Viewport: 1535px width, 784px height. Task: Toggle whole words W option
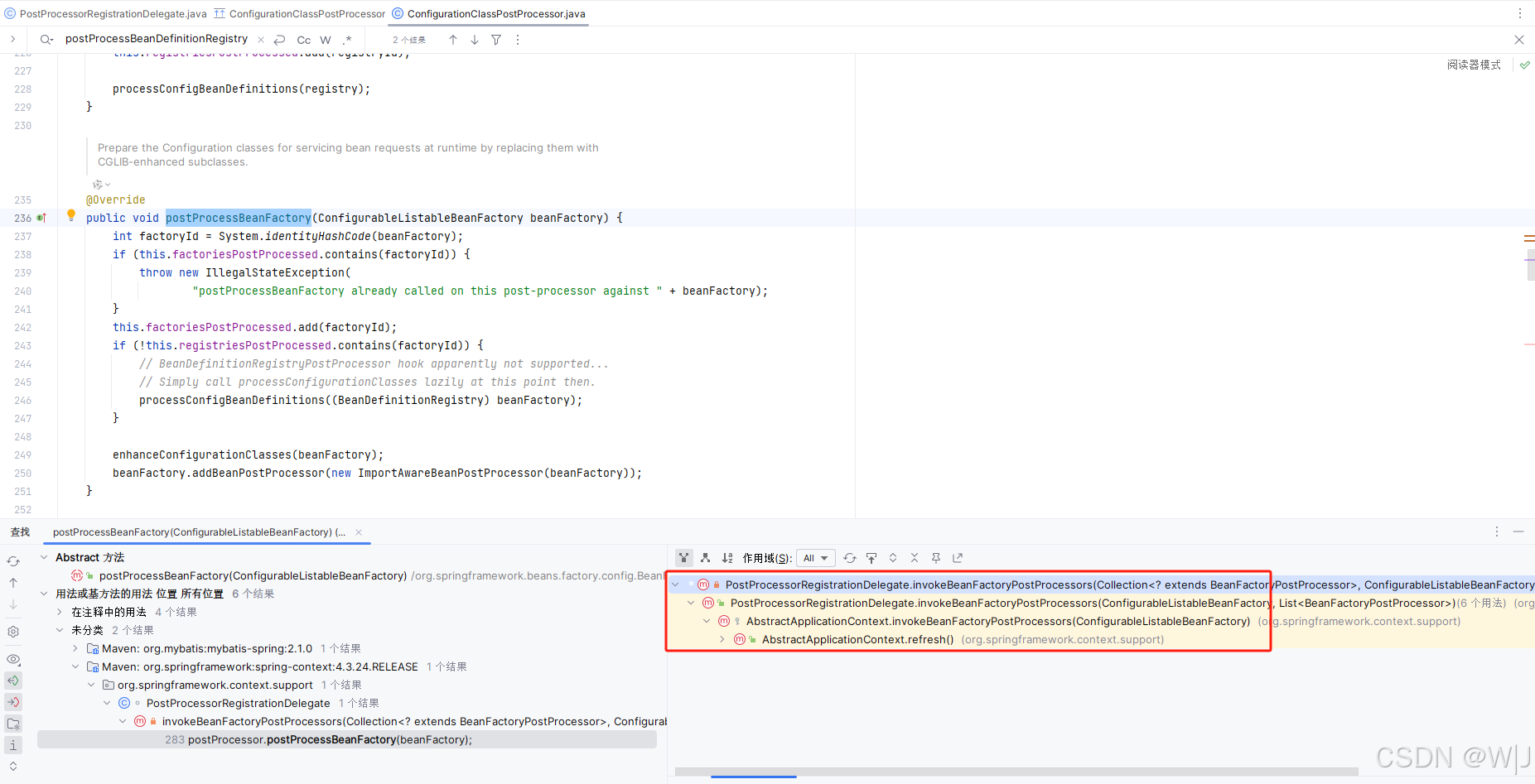(326, 39)
